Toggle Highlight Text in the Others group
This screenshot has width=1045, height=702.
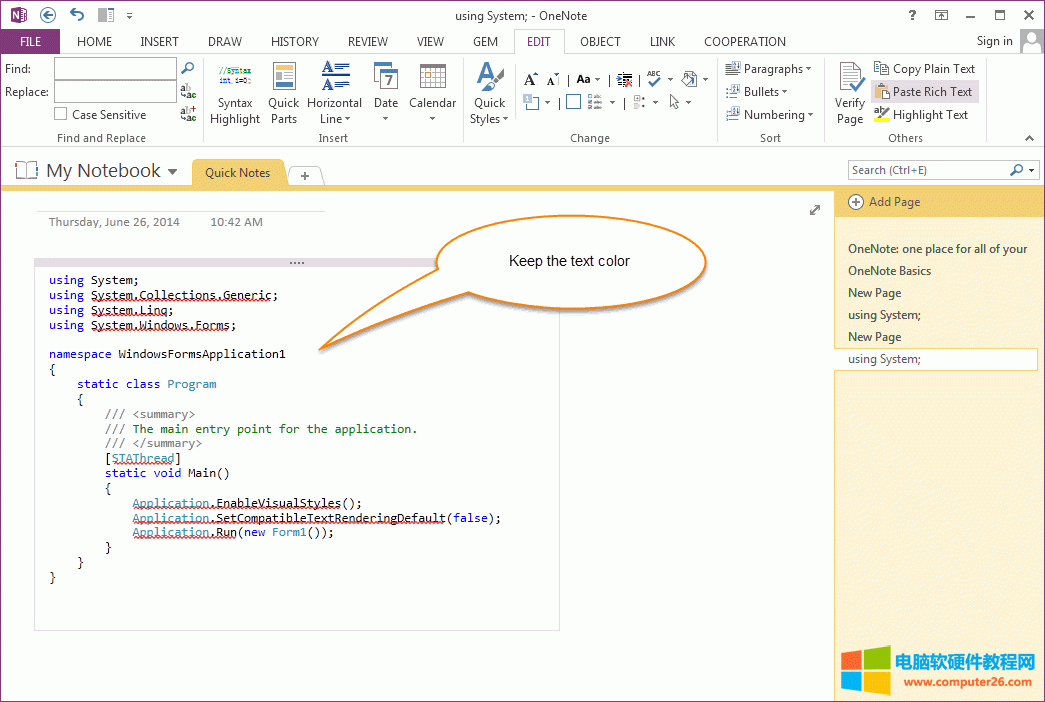(921, 115)
